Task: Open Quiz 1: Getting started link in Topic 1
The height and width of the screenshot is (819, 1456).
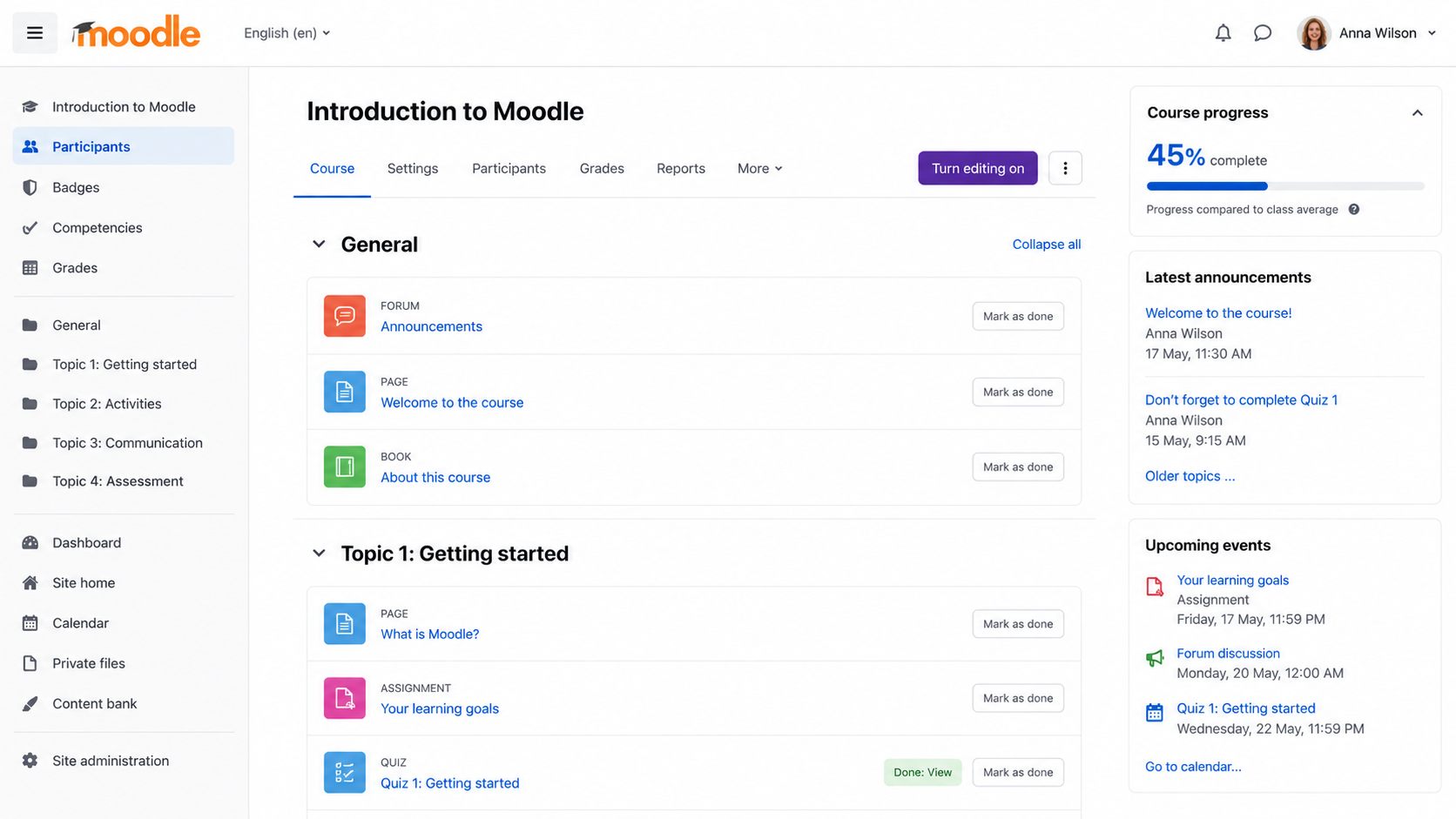Action: tap(449, 783)
